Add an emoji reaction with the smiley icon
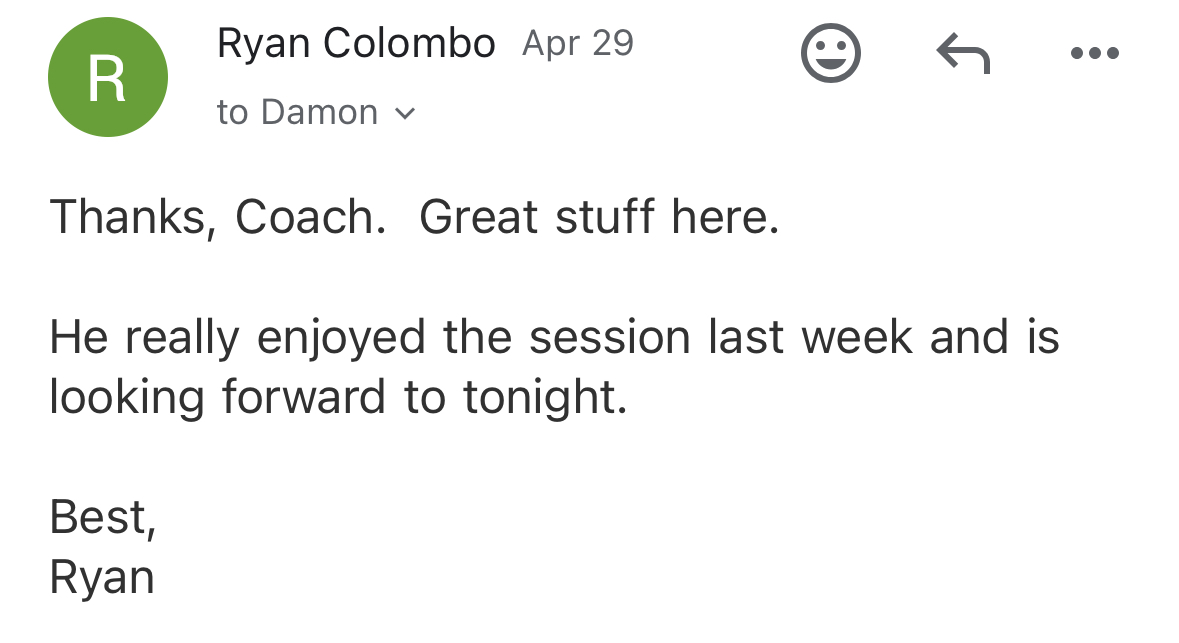 [831, 53]
